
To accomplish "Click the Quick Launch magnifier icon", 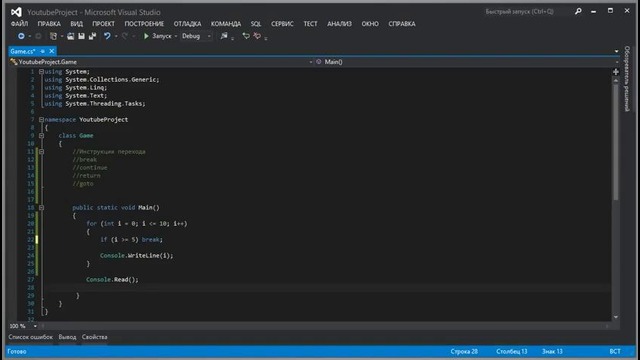I will (578, 12).
